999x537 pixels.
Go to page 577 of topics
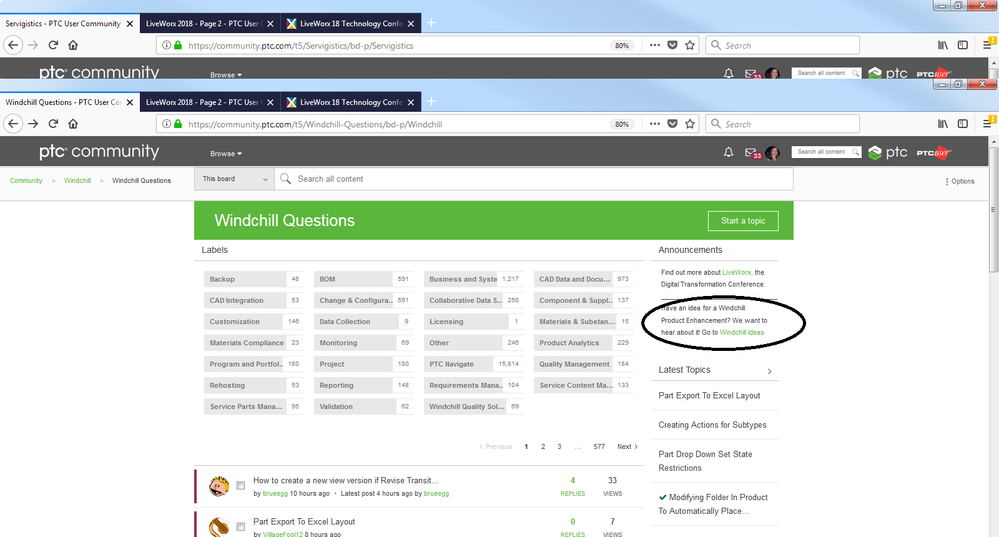[x=599, y=447]
